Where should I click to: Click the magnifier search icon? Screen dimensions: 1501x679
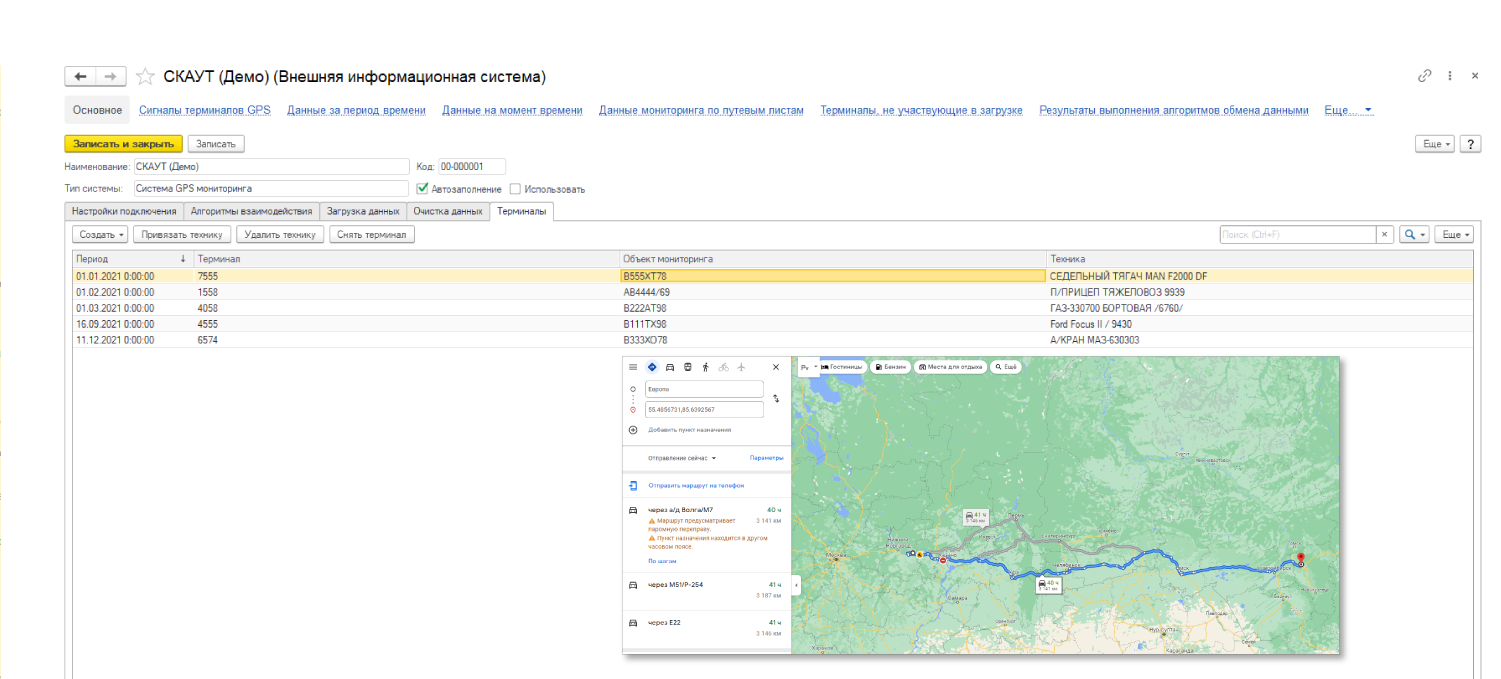(1410, 234)
